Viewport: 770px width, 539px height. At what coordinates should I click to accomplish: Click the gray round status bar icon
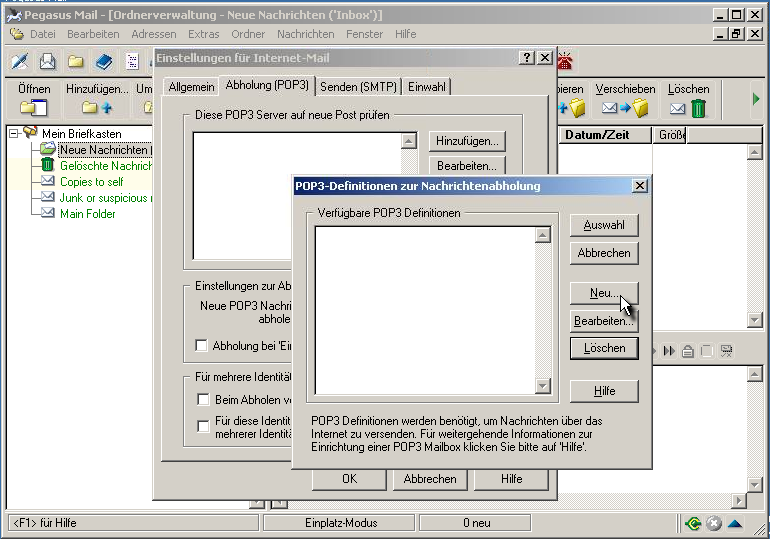(x=714, y=523)
